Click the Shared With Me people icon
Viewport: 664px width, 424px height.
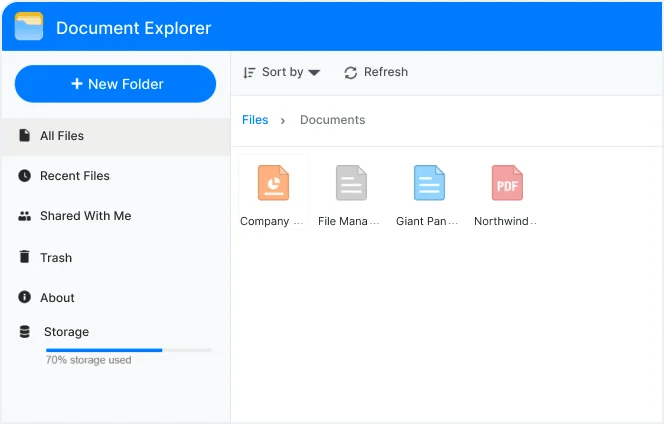(25, 216)
